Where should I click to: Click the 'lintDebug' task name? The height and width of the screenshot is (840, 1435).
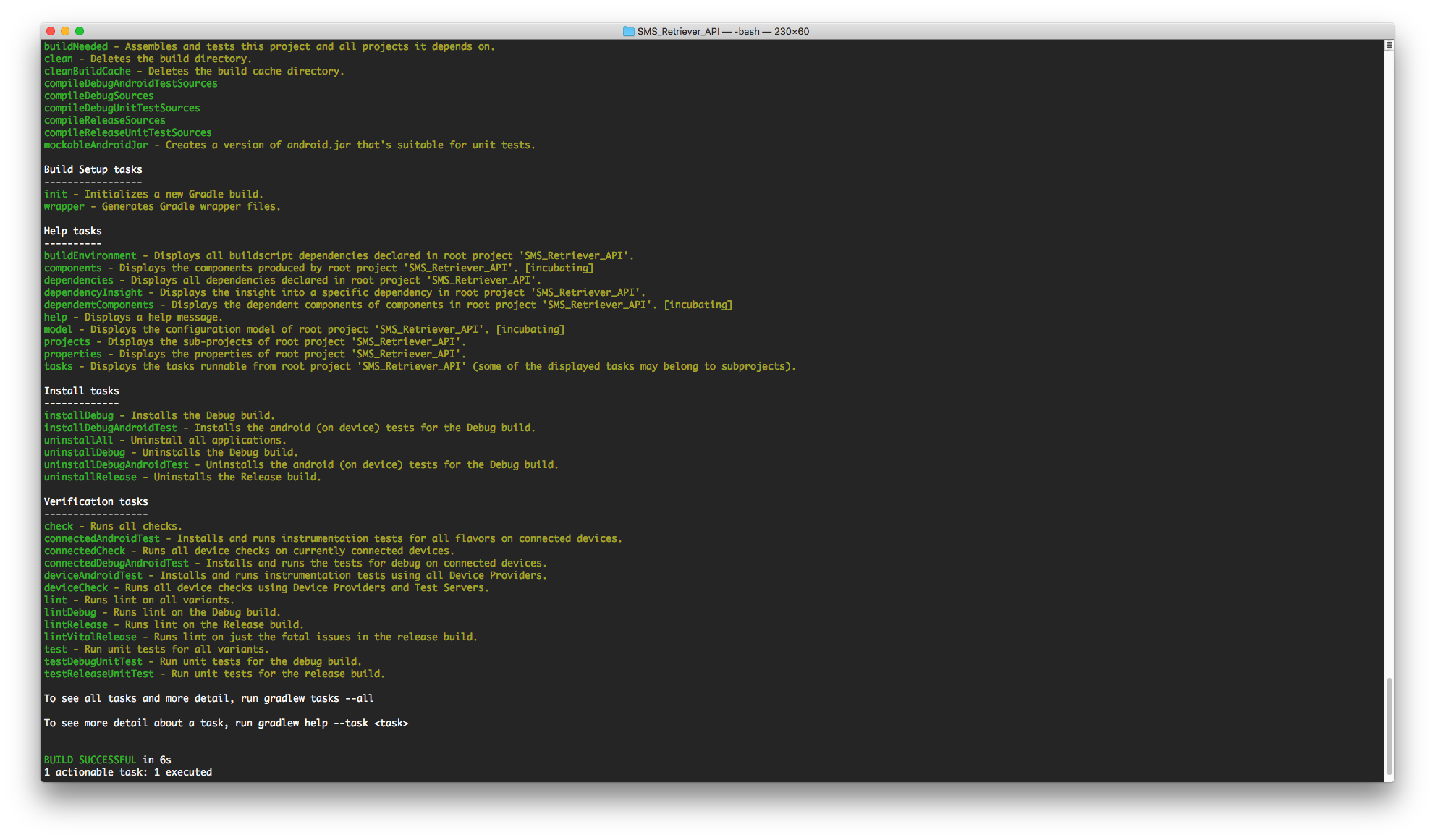point(70,612)
